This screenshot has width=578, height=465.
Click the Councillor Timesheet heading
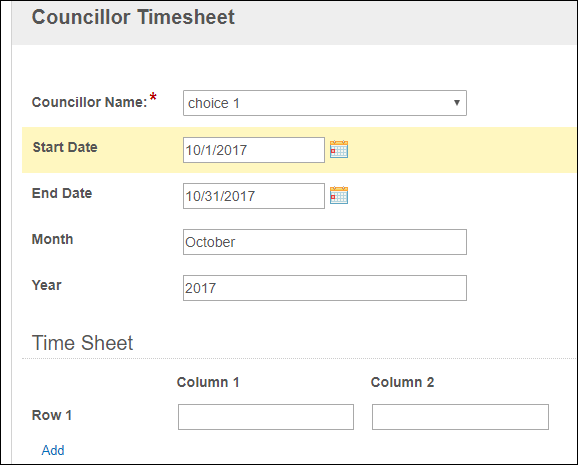133,17
